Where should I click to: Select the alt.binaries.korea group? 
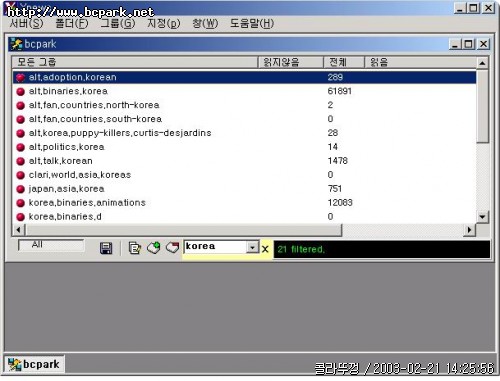[x=68, y=91]
